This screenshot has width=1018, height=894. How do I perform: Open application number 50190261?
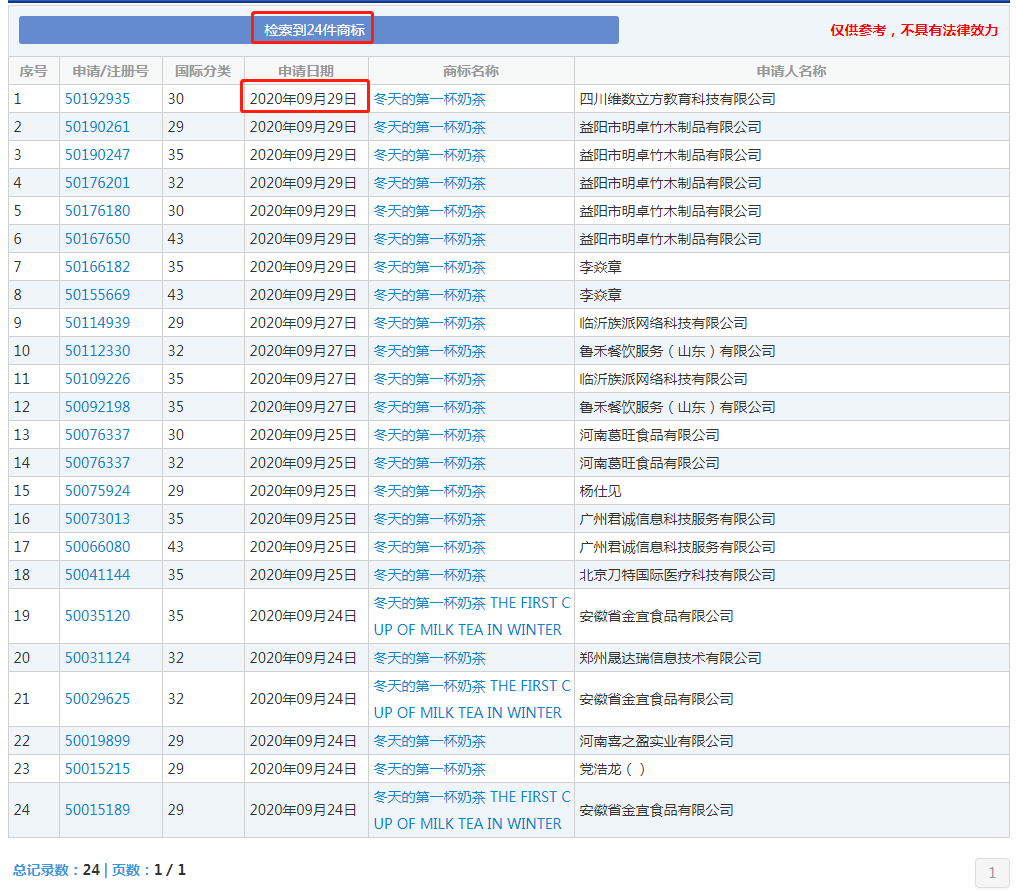click(x=97, y=127)
